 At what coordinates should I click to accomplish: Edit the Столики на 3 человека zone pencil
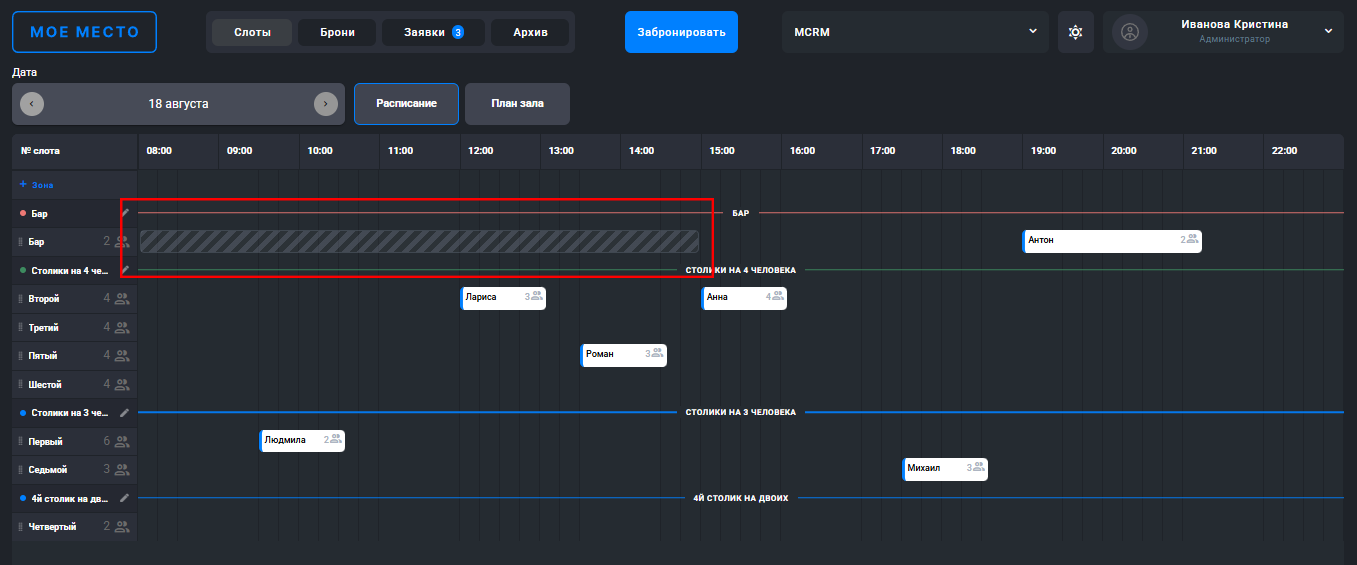click(125, 412)
